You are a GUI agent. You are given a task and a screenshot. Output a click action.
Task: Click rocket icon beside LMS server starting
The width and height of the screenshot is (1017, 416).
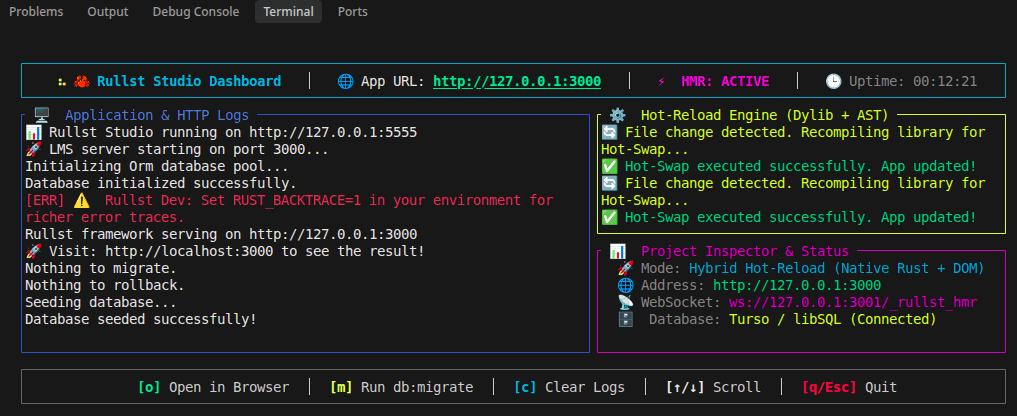click(34, 149)
